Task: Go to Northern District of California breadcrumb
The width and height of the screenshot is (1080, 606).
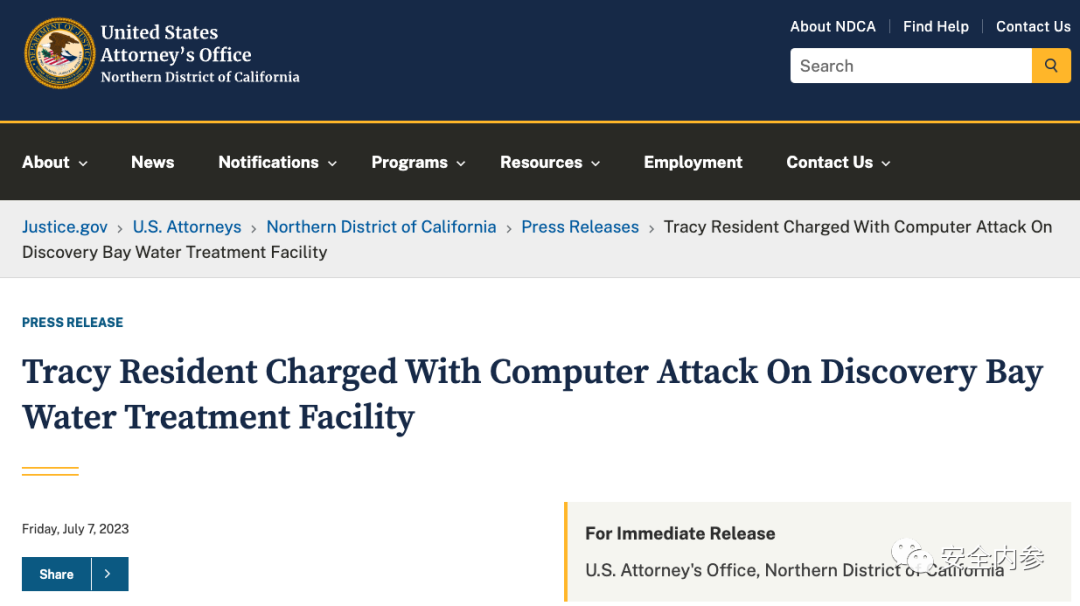Action: point(381,227)
